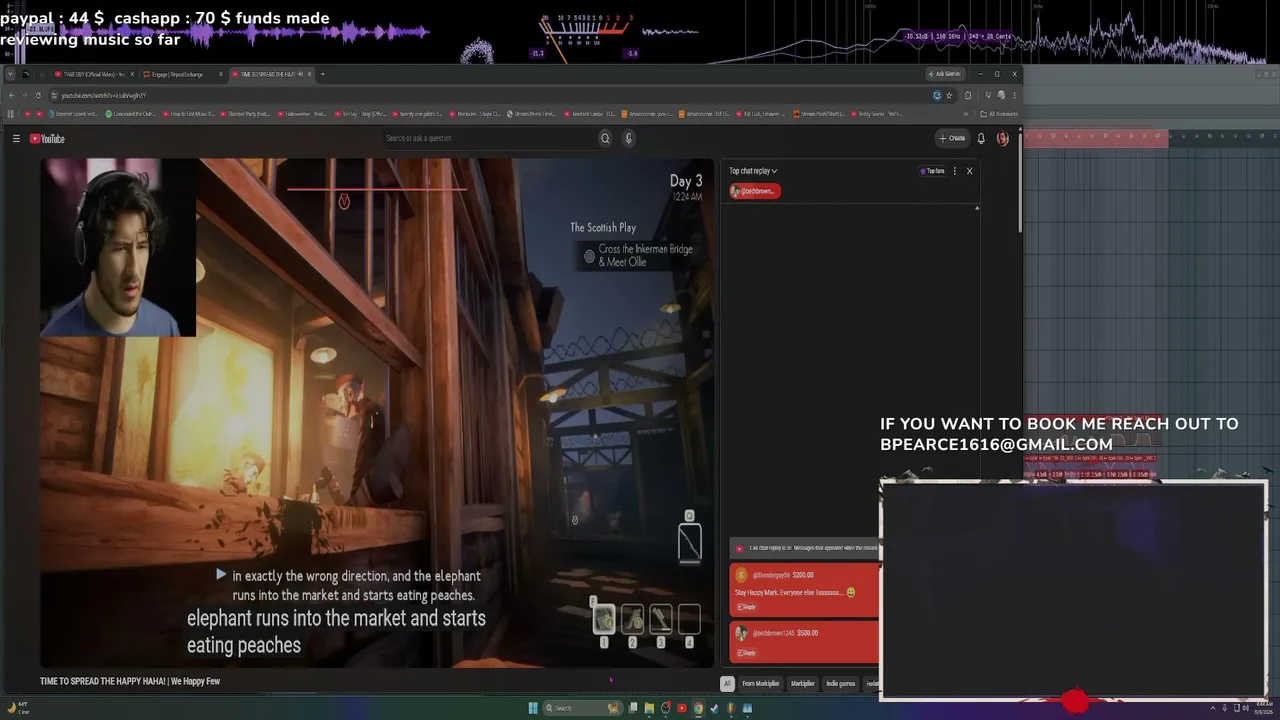Open the YouTube guide hamburger menu
This screenshot has height=720, width=1280.
16,139
